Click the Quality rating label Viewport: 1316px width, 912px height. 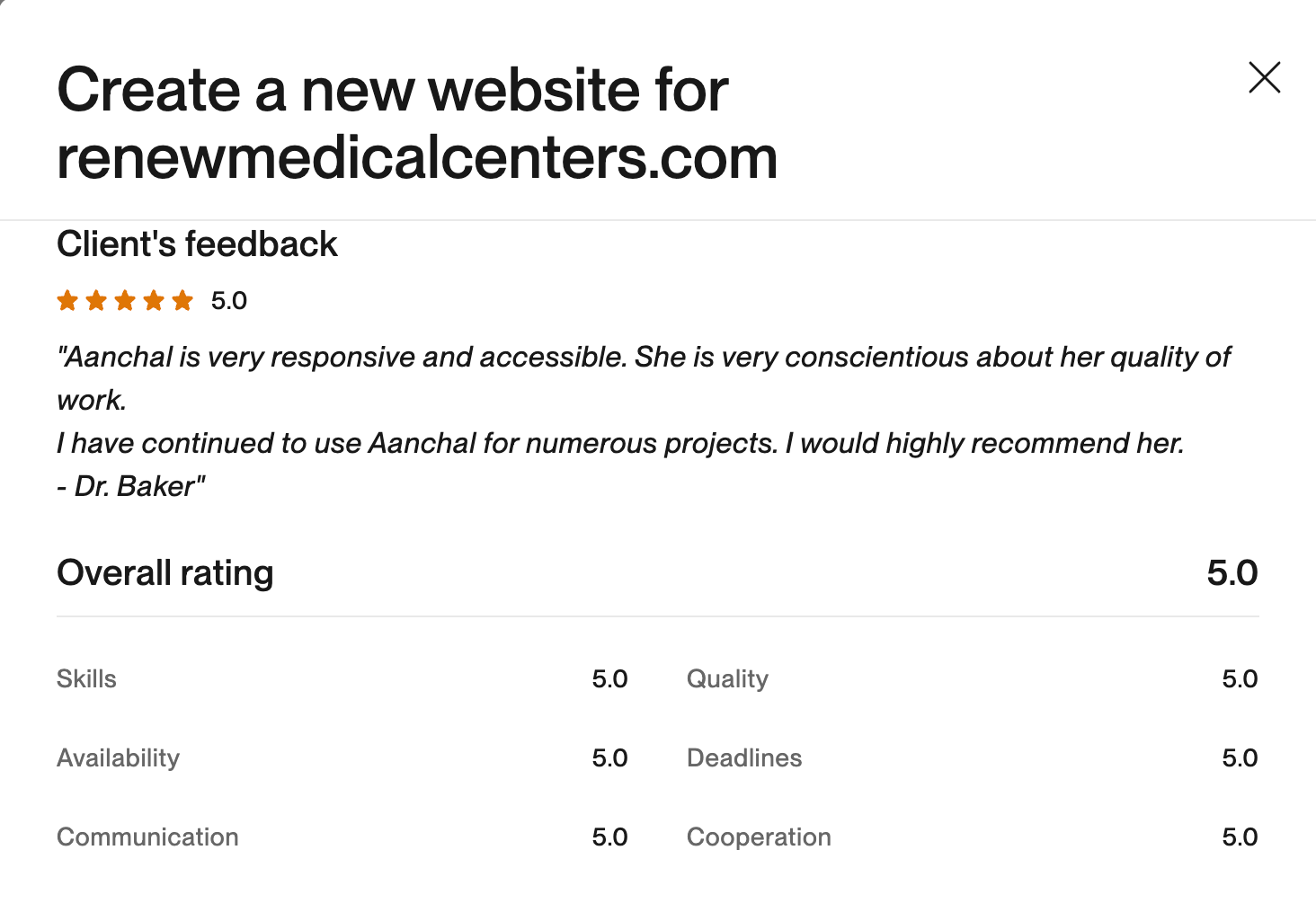727,679
